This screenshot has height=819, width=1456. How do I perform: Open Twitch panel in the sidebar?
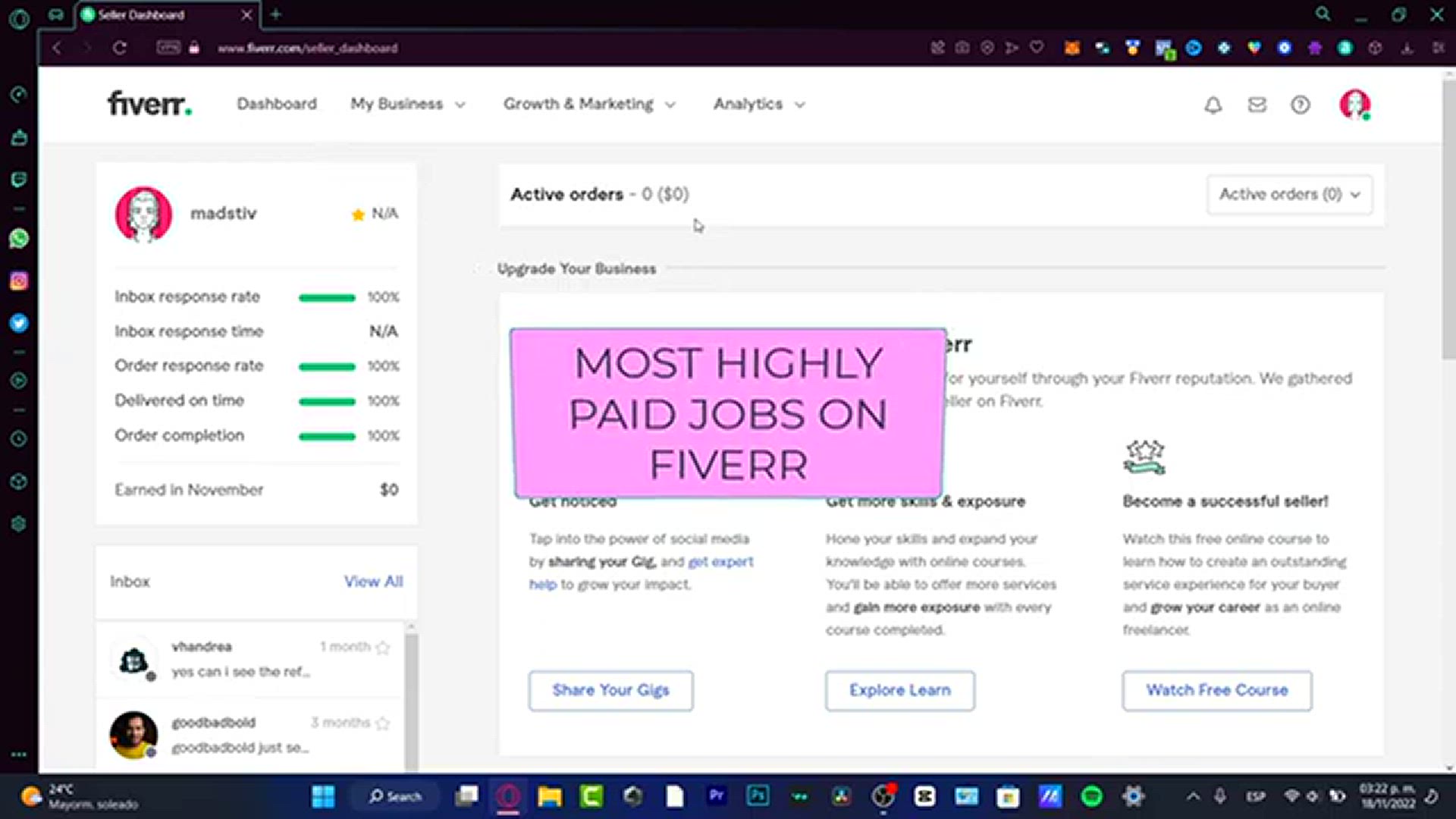(x=19, y=180)
